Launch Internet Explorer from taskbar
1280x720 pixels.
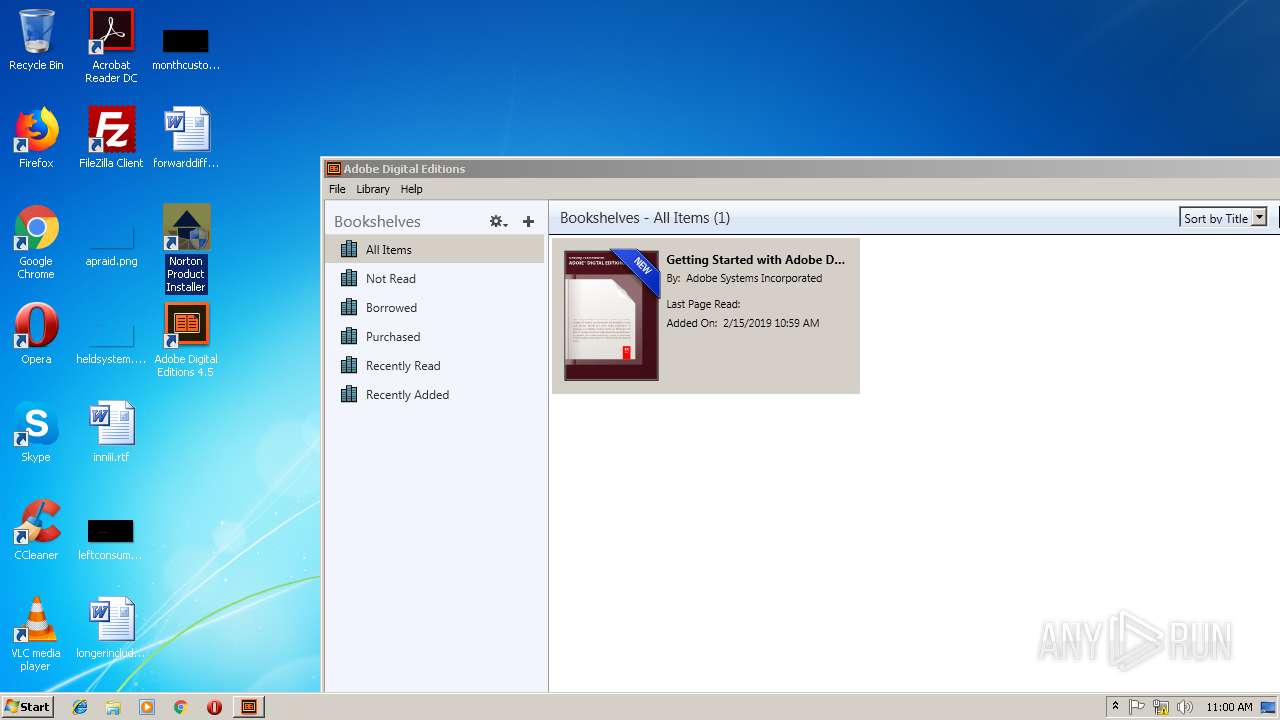[80, 707]
